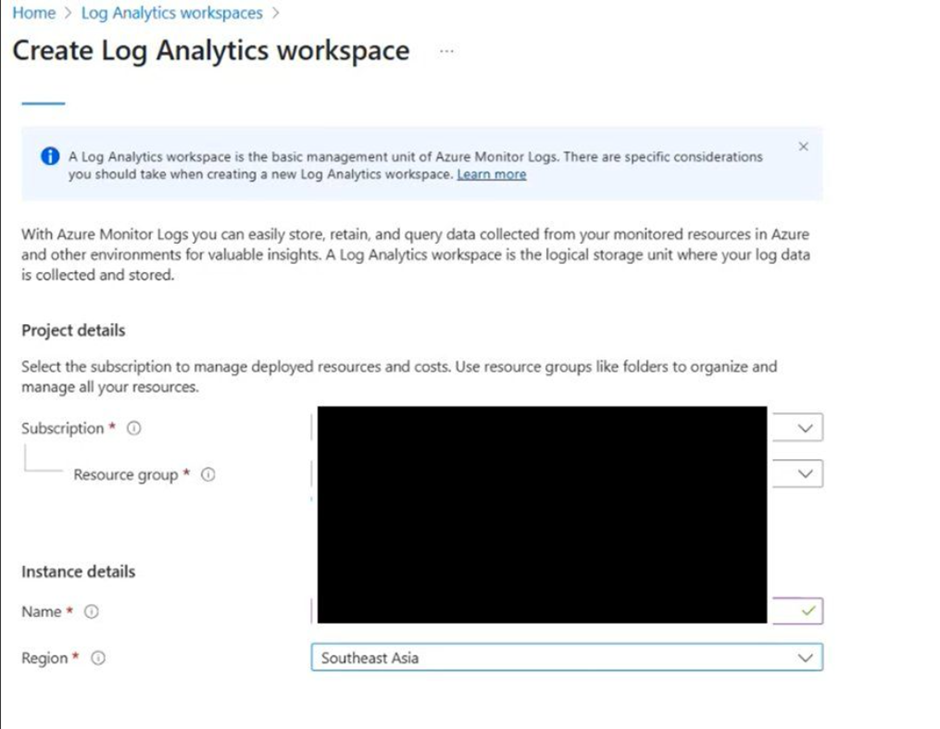
Task: Open Region dropdown using its chevron arrow
Action: (x=804, y=658)
